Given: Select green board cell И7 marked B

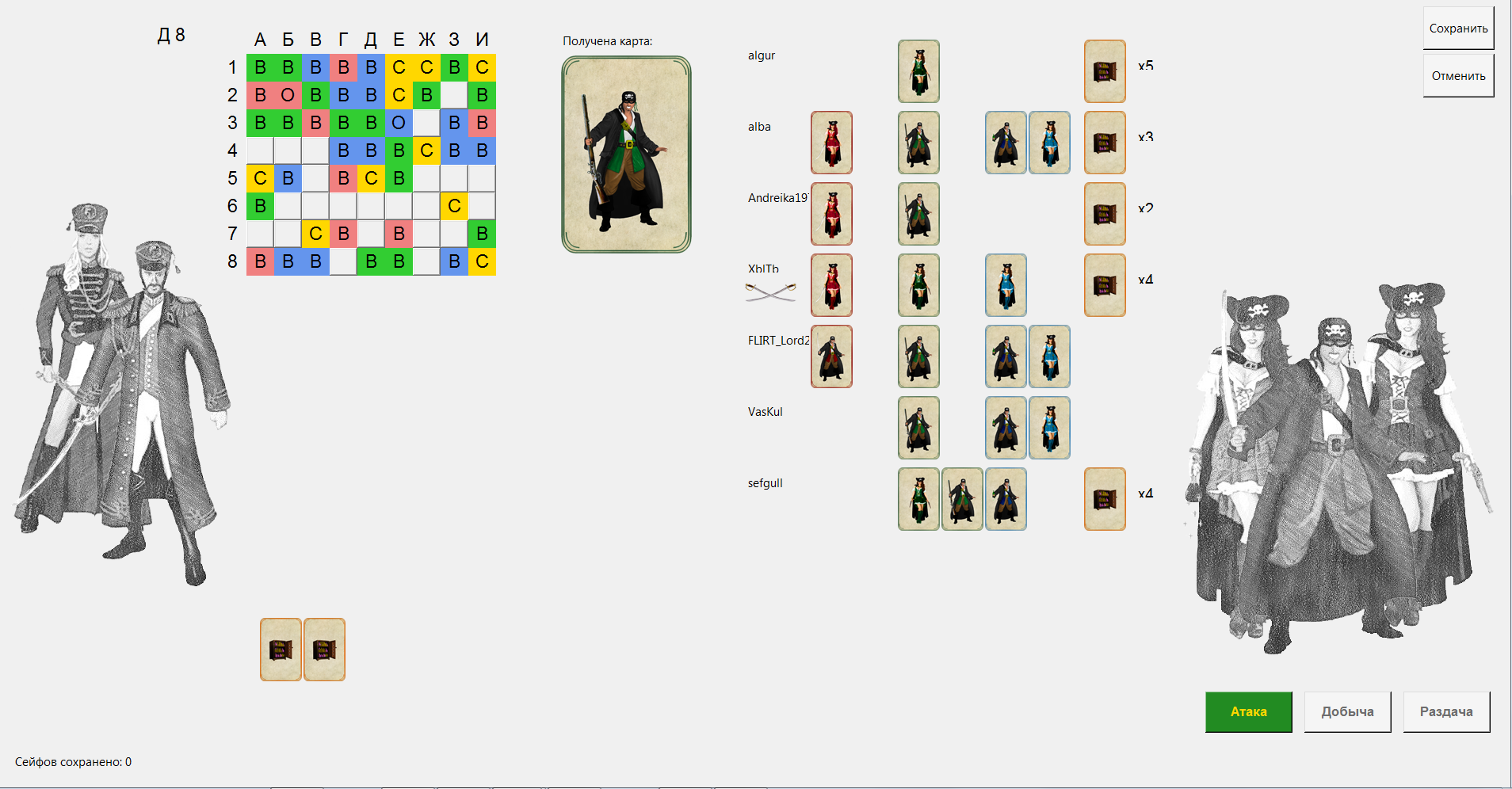Looking at the screenshot, I should click(482, 234).
